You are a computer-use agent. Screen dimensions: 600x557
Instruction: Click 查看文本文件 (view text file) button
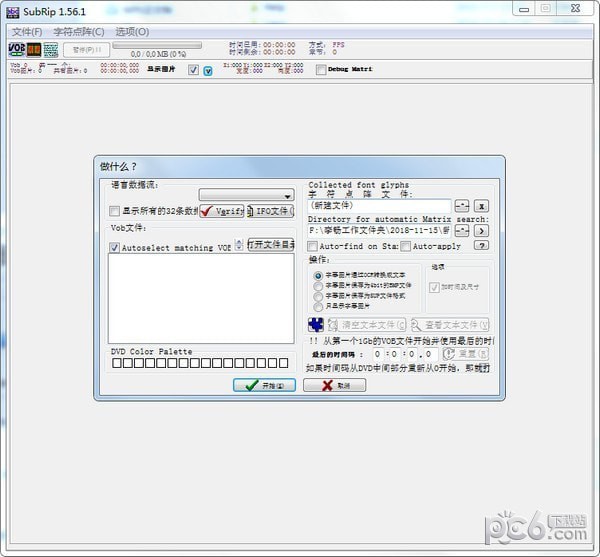[450, 325]
